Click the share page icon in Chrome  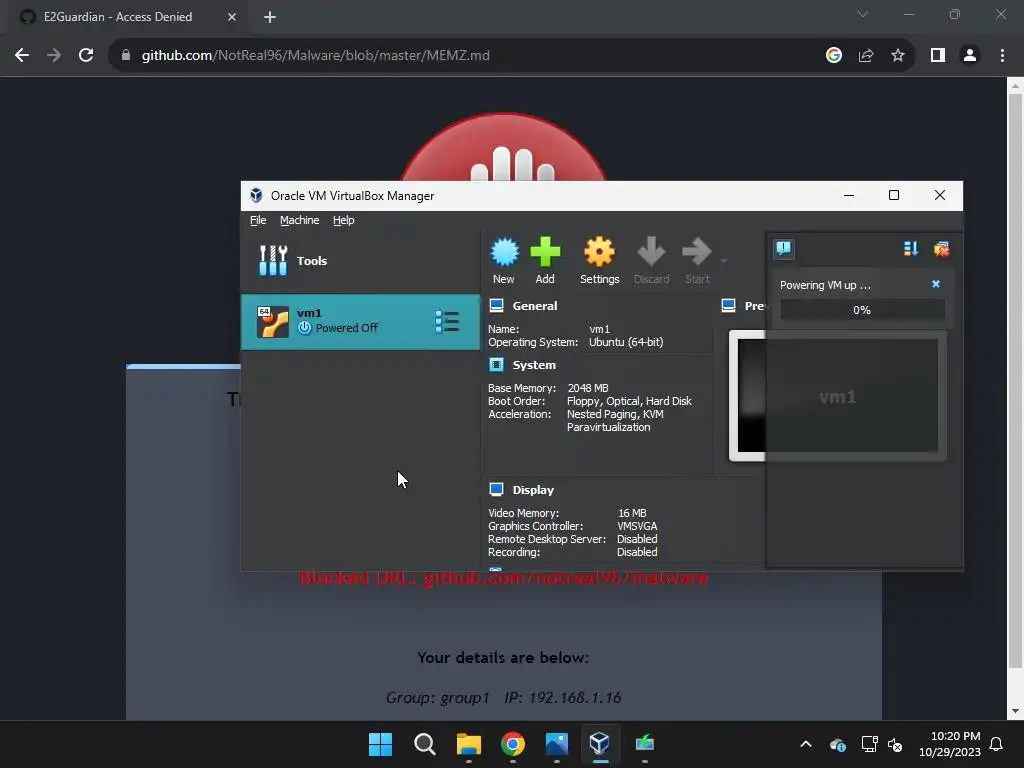coord(866,56)
